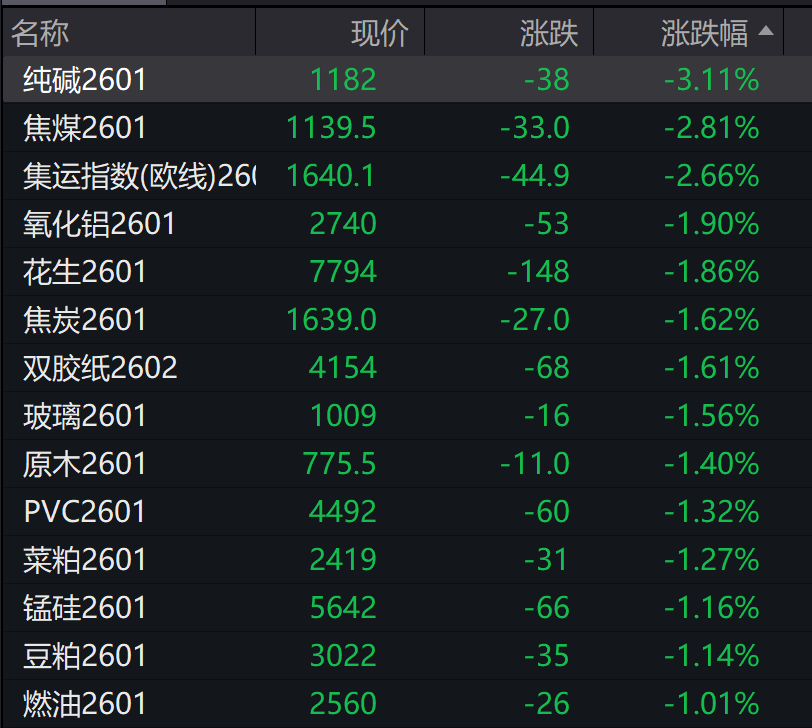Screen dimensions: 812x728
Task: Open the 双胶纸2602 contract name
Action: coord(100,367)
